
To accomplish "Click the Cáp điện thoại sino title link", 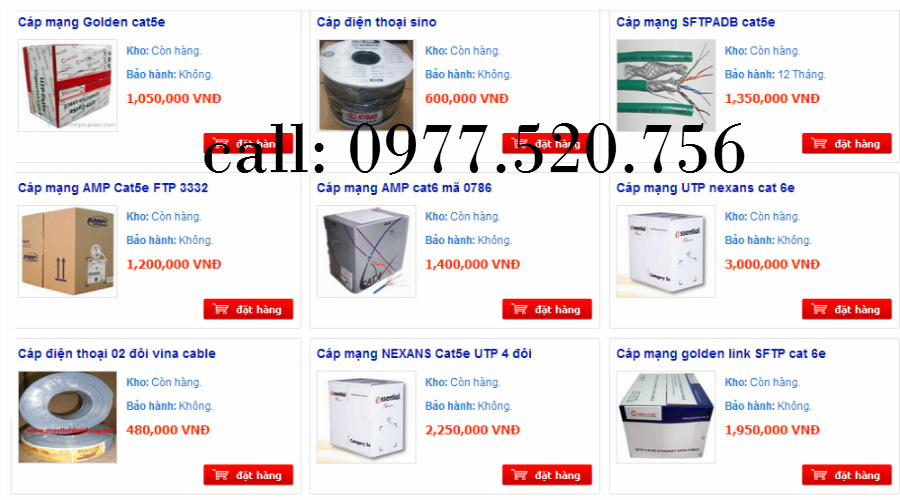I will point(377,22).
